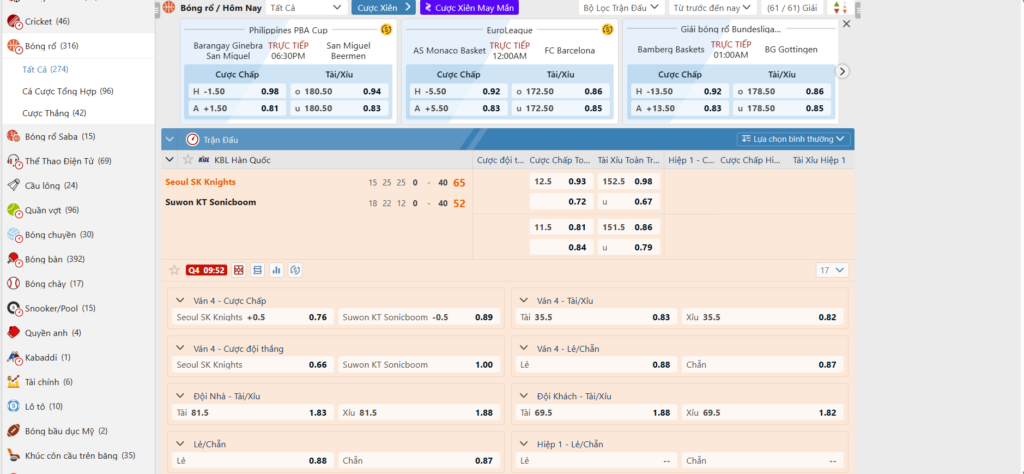Click the Tài chính finance chart icon
This screenshot has width=1024, height=474.
pos(13,381)
